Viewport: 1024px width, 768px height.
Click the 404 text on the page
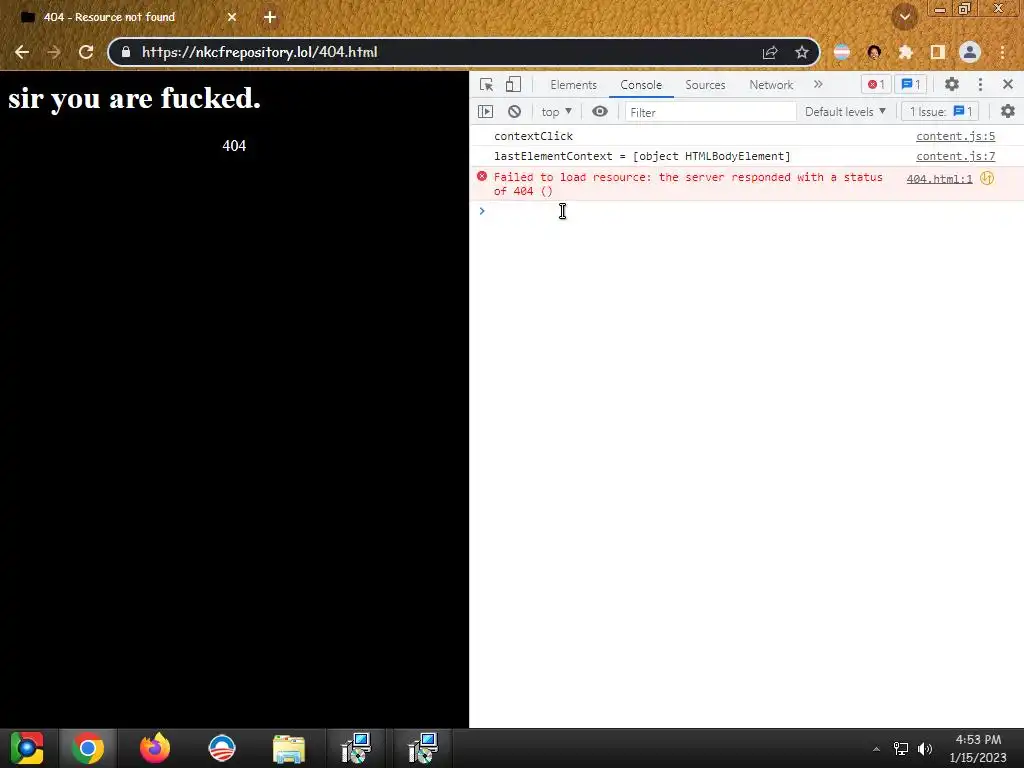tap(234, 146)
